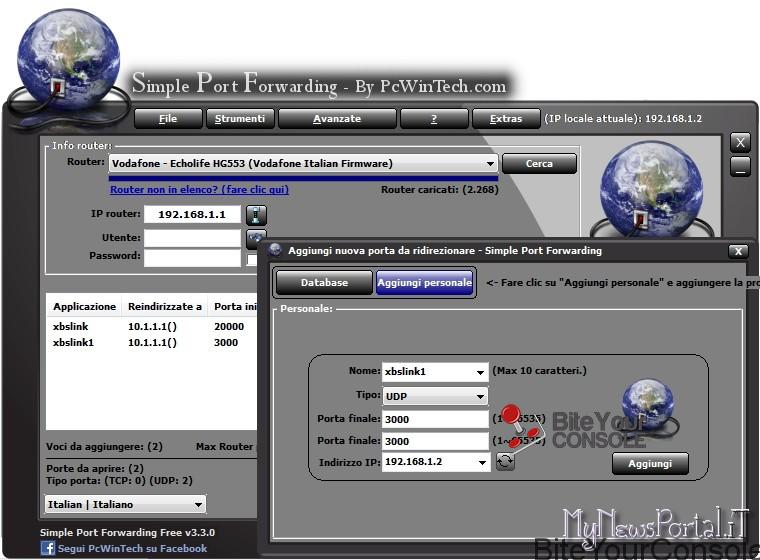Click the first Porta finale field below Tipo
Viewport: 760px width, 560px height.
[x=435, y=419]
